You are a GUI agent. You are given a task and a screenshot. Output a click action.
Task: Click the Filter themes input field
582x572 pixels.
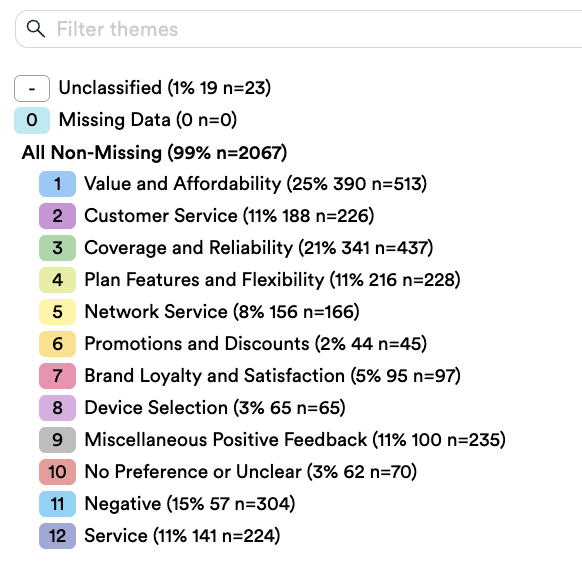point(298,29)
